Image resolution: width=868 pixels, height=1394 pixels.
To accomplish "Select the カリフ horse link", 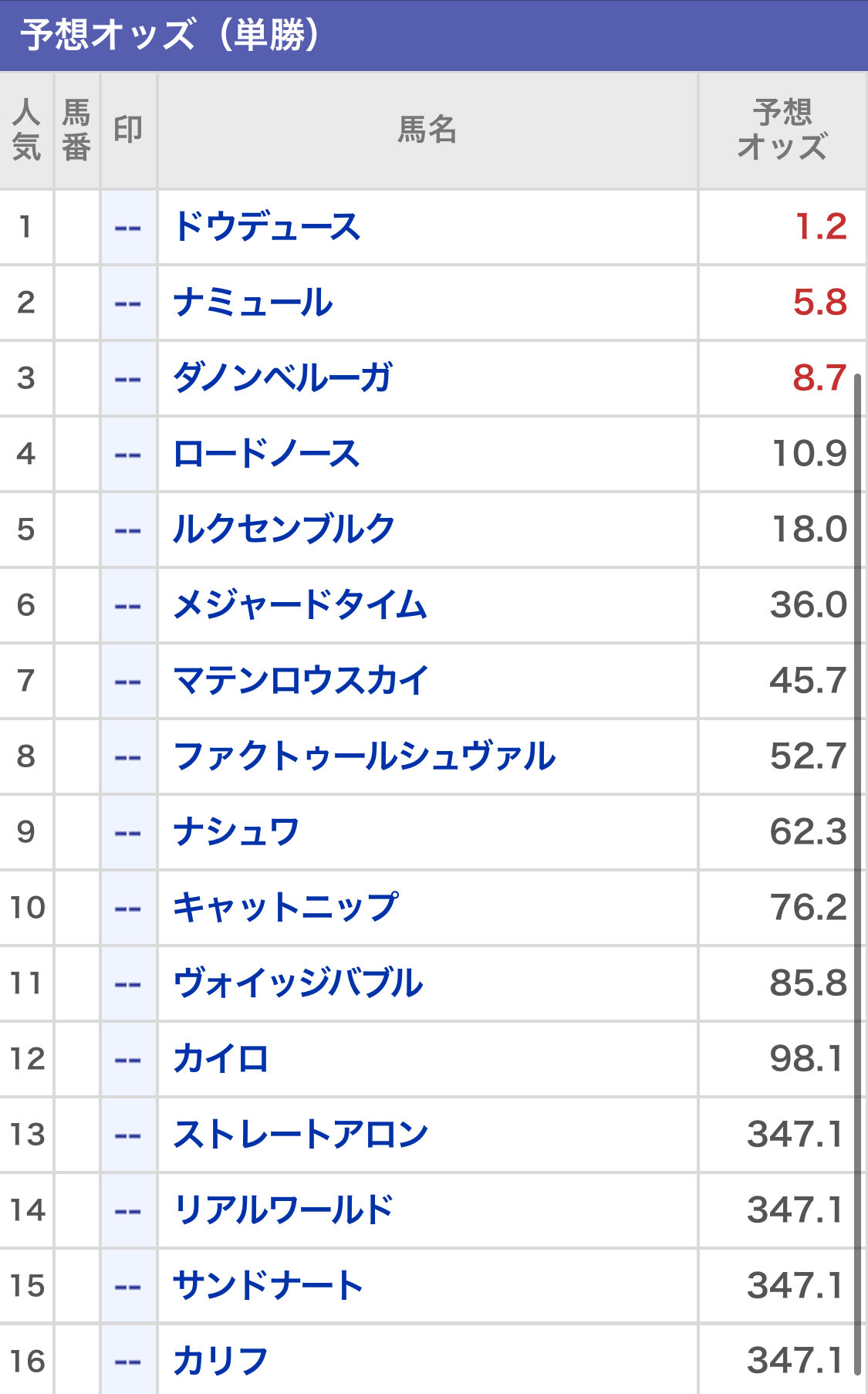I will [221, 1362].
